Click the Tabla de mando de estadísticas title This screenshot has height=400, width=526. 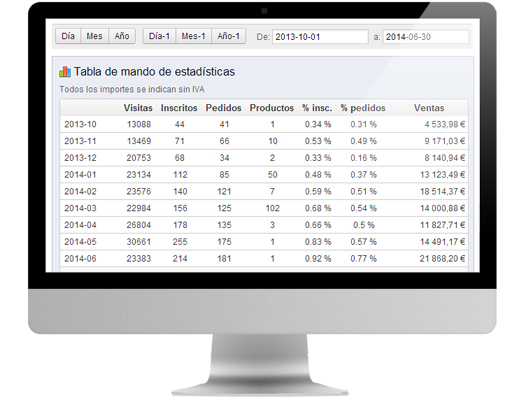154,71
